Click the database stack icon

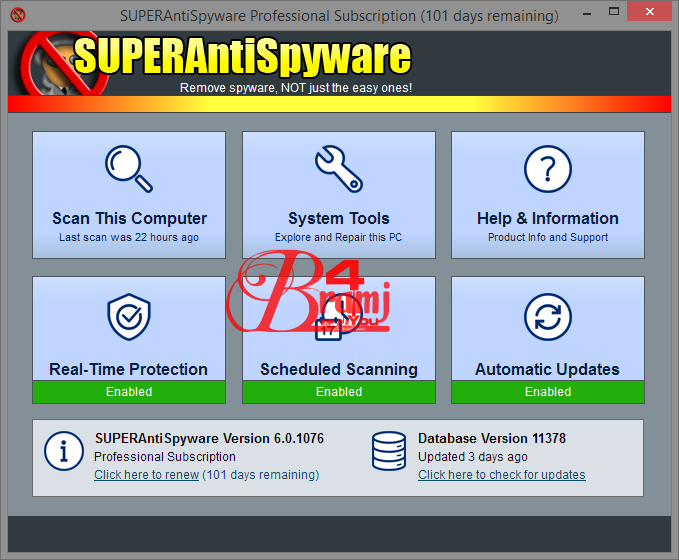click(x=388, y=452)
